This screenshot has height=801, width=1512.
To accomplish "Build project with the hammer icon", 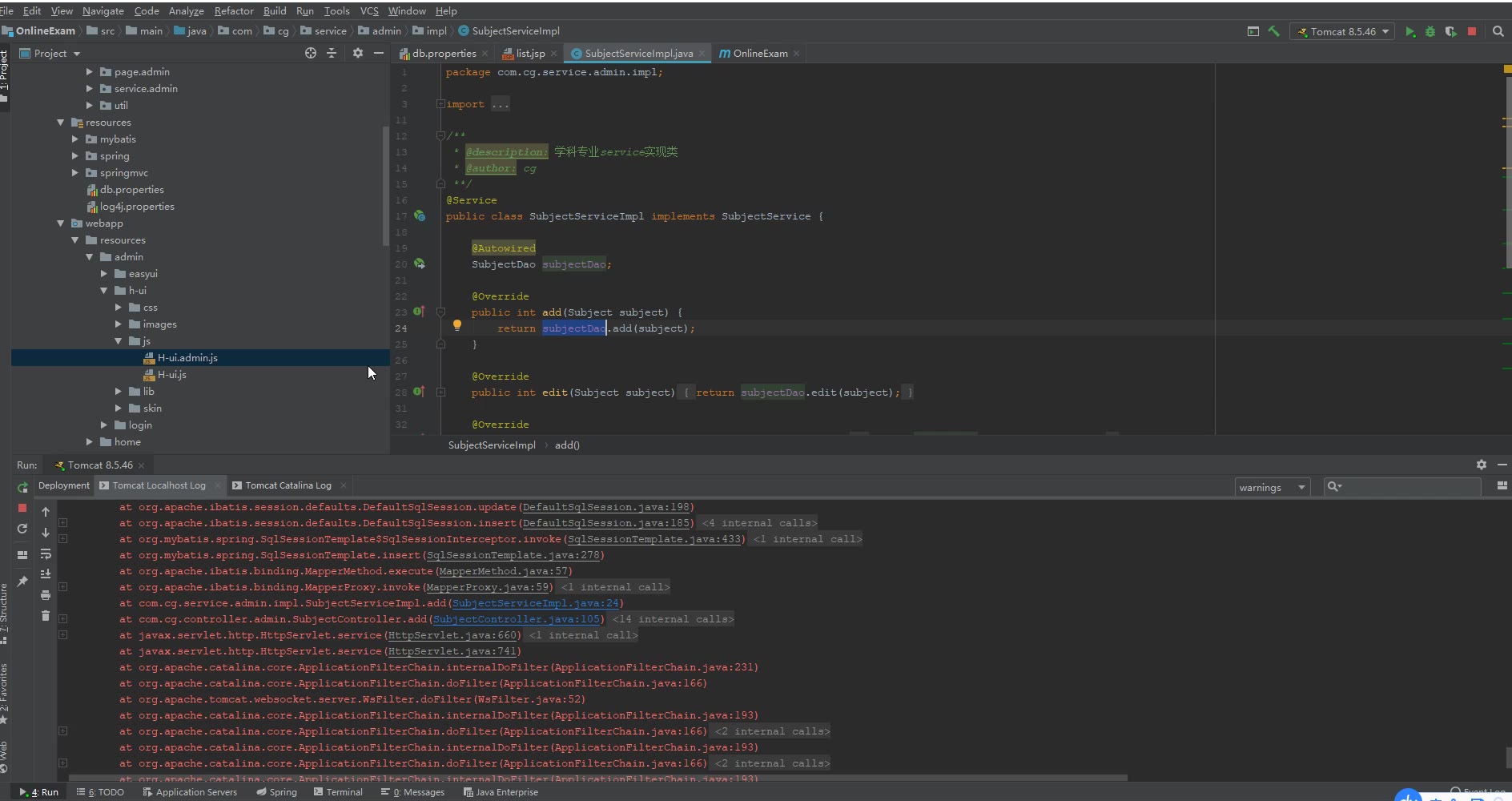I will point(1273,31).
